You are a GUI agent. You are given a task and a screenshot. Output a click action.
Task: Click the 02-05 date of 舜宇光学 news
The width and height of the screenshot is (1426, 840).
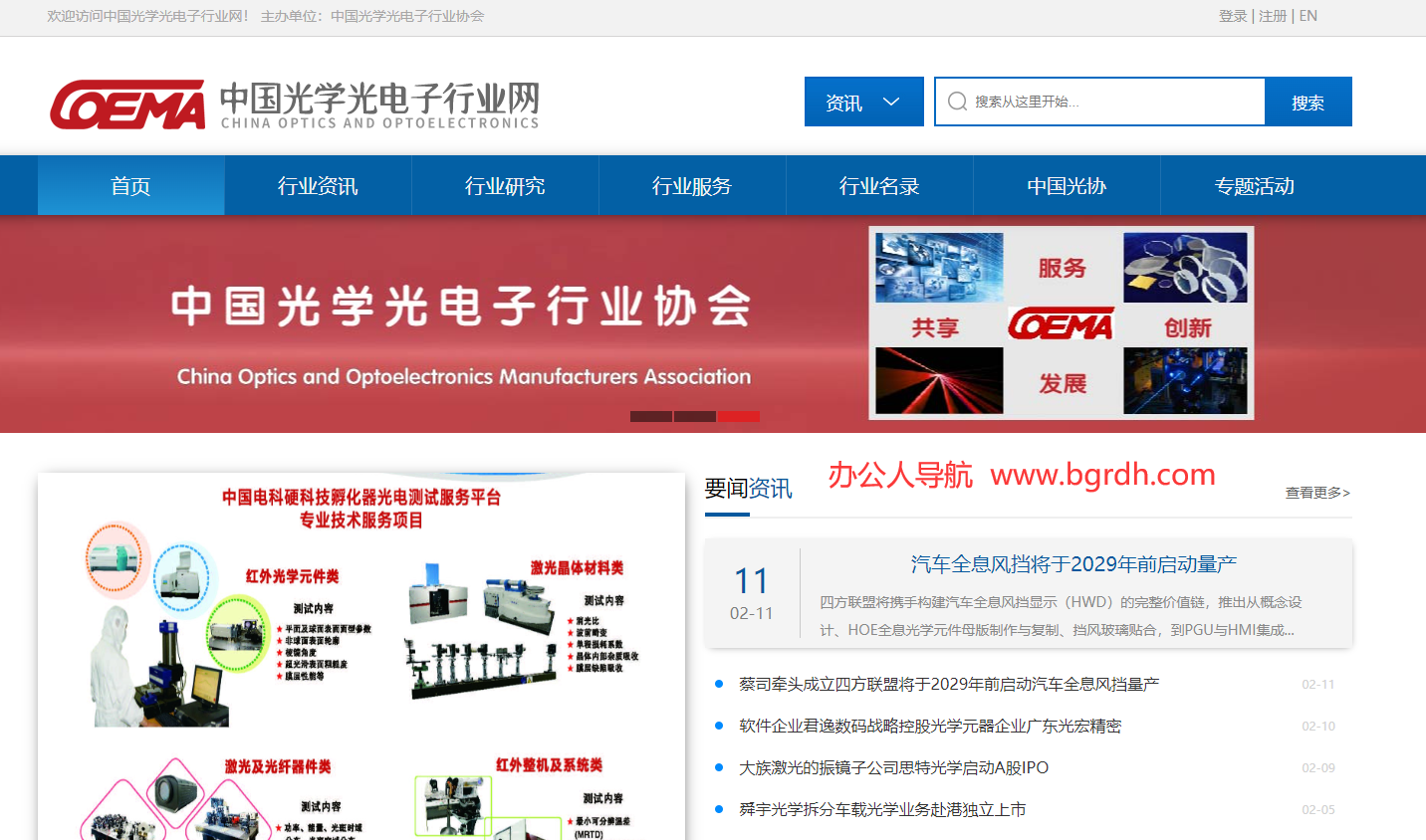[1318, 809]
